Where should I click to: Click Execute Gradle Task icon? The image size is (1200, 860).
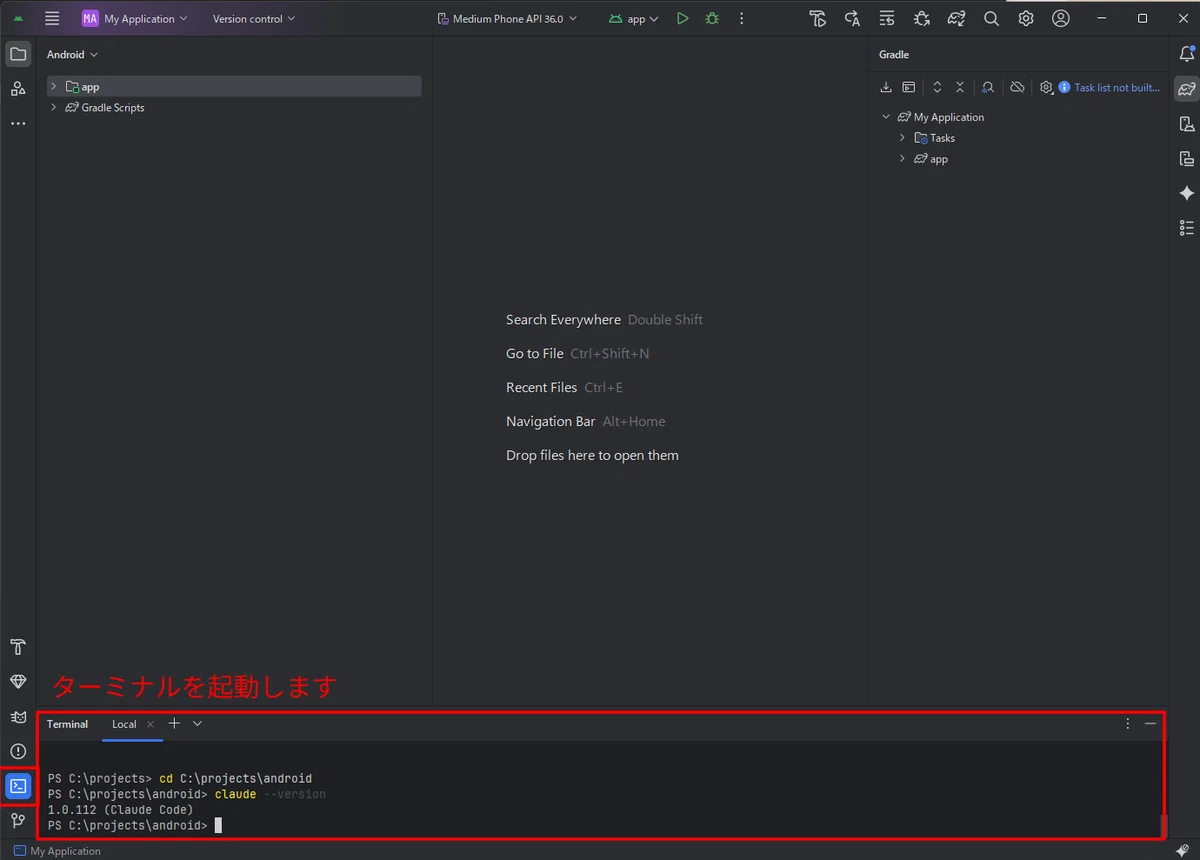(909, 87)
